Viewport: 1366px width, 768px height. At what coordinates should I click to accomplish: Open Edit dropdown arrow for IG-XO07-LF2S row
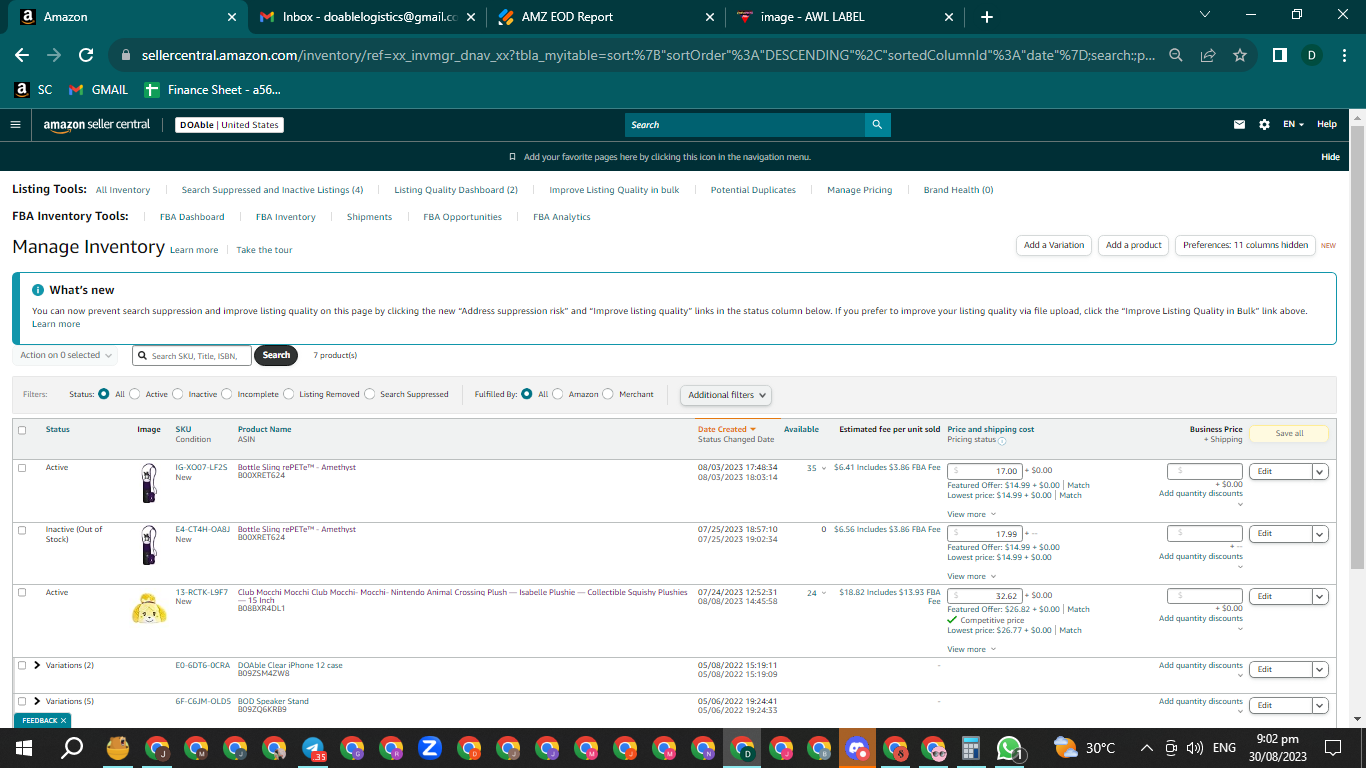(1320, 472)
